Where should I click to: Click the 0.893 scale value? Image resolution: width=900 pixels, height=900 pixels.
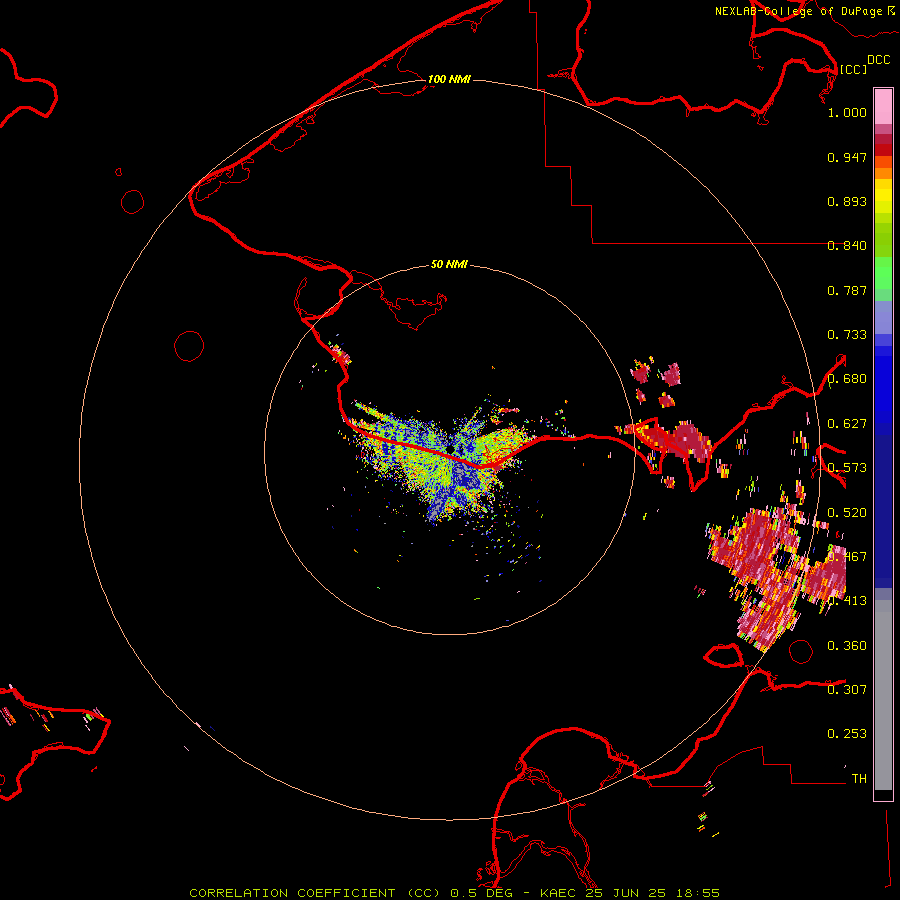pyautogui.click(x=847, y=201)
